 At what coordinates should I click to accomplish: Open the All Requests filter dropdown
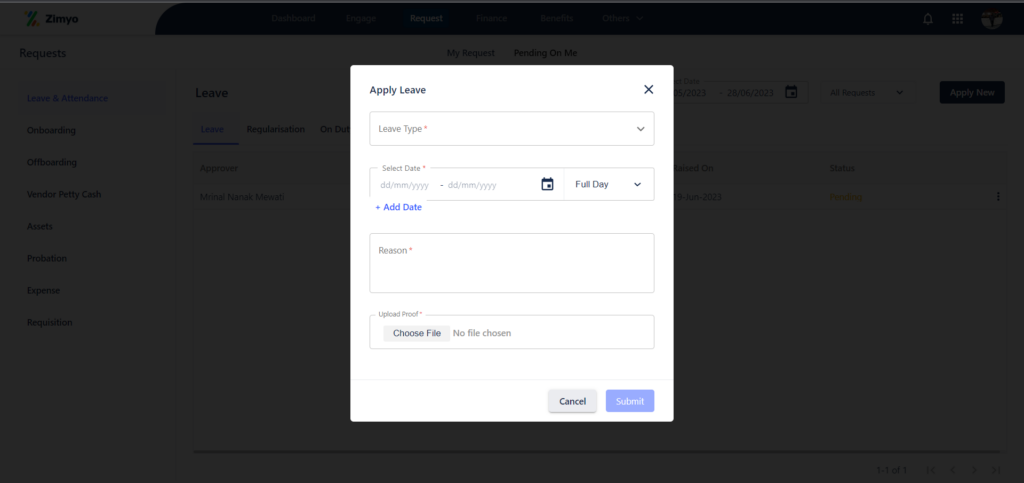867,93
